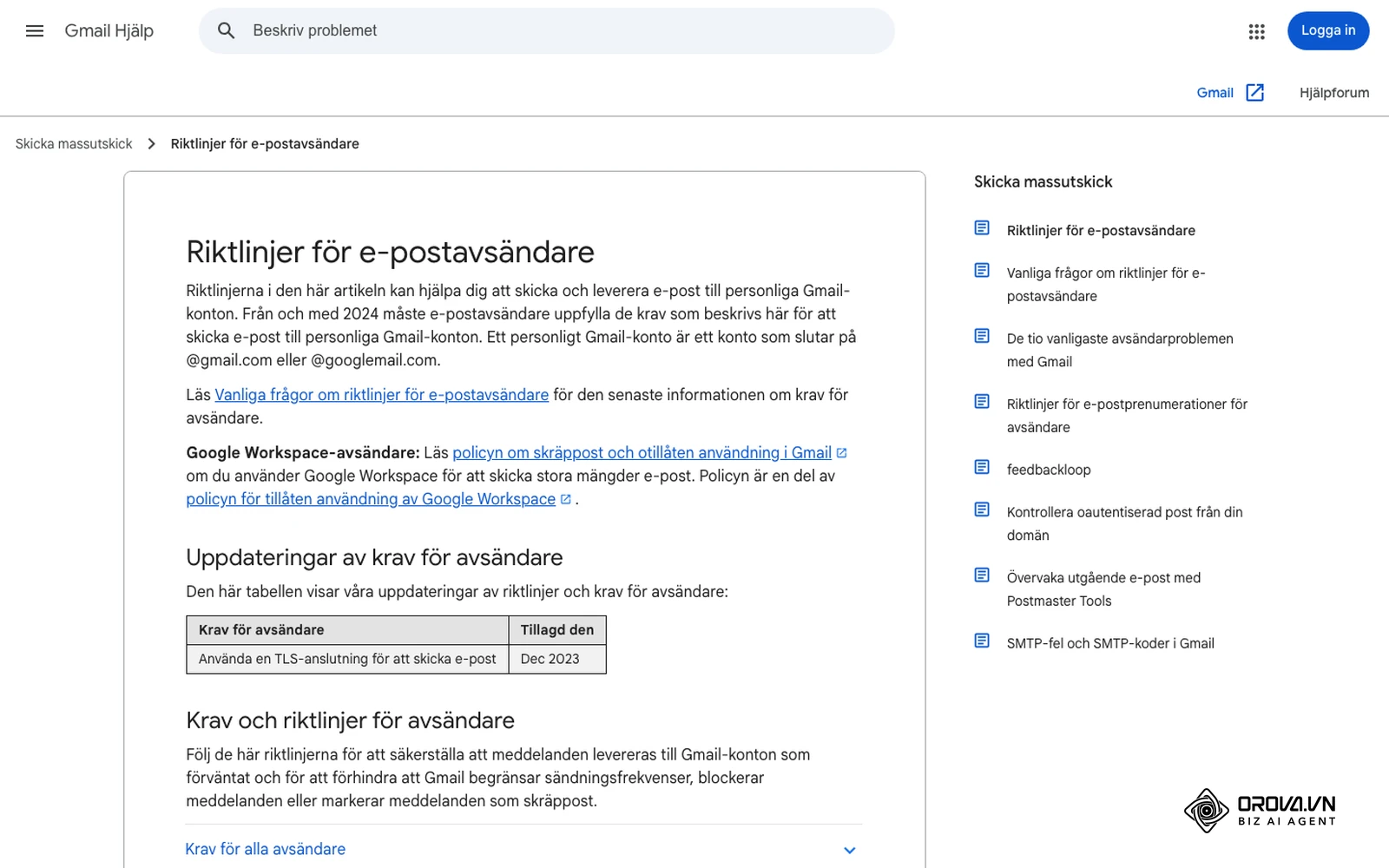This screenshot has height=868, width=1389.
Task: Click article icon beside Riktlinjer för e-postprenumerationer
Action: [x=982, y=402]
